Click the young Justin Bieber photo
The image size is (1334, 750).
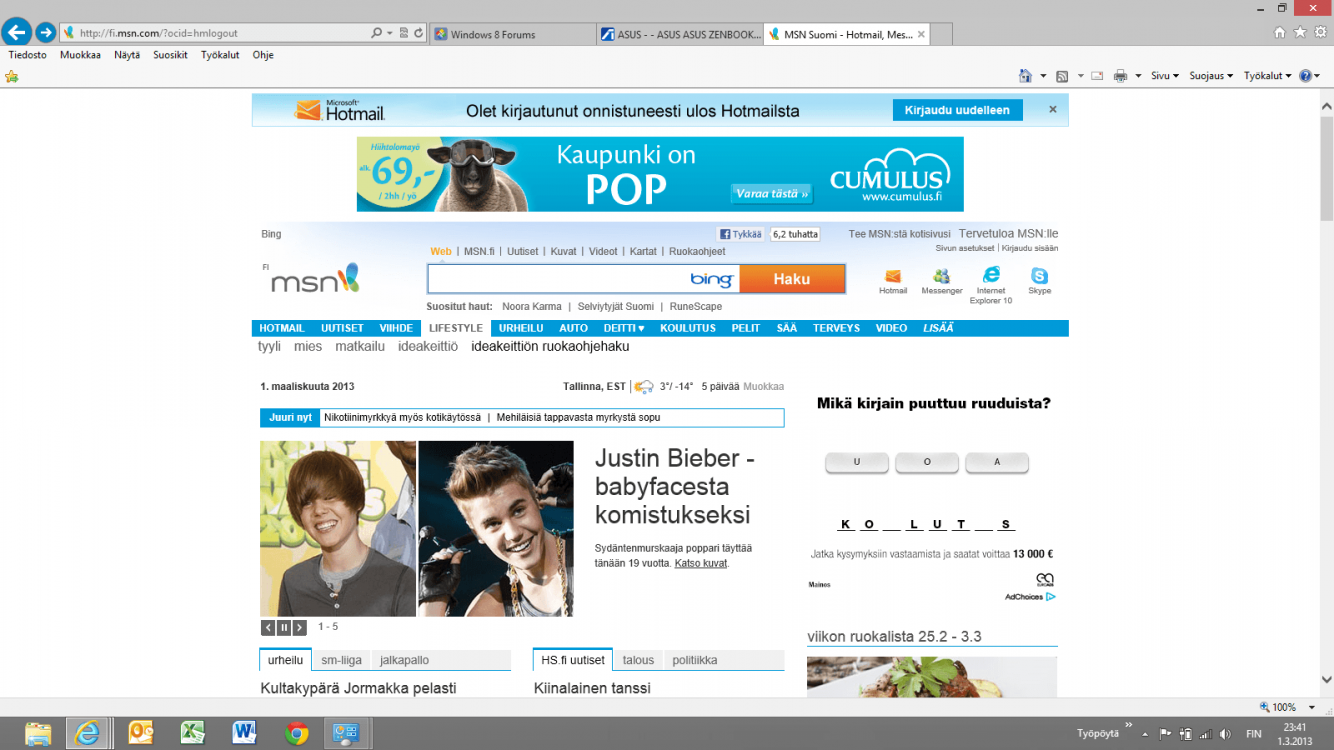pyautogui.click(x=338, y=529)
